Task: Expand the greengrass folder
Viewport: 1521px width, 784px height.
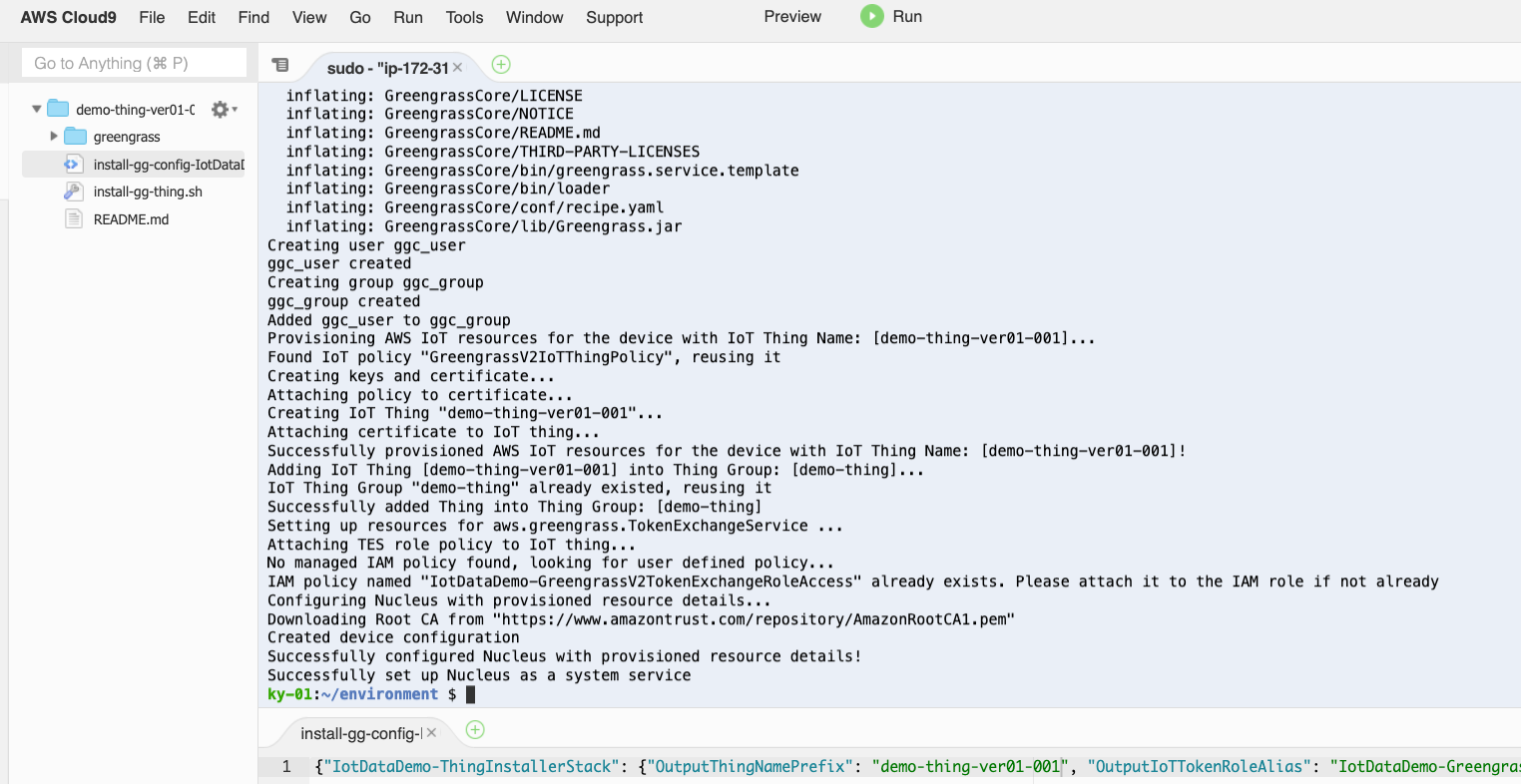Action: [x=54, y=136]
